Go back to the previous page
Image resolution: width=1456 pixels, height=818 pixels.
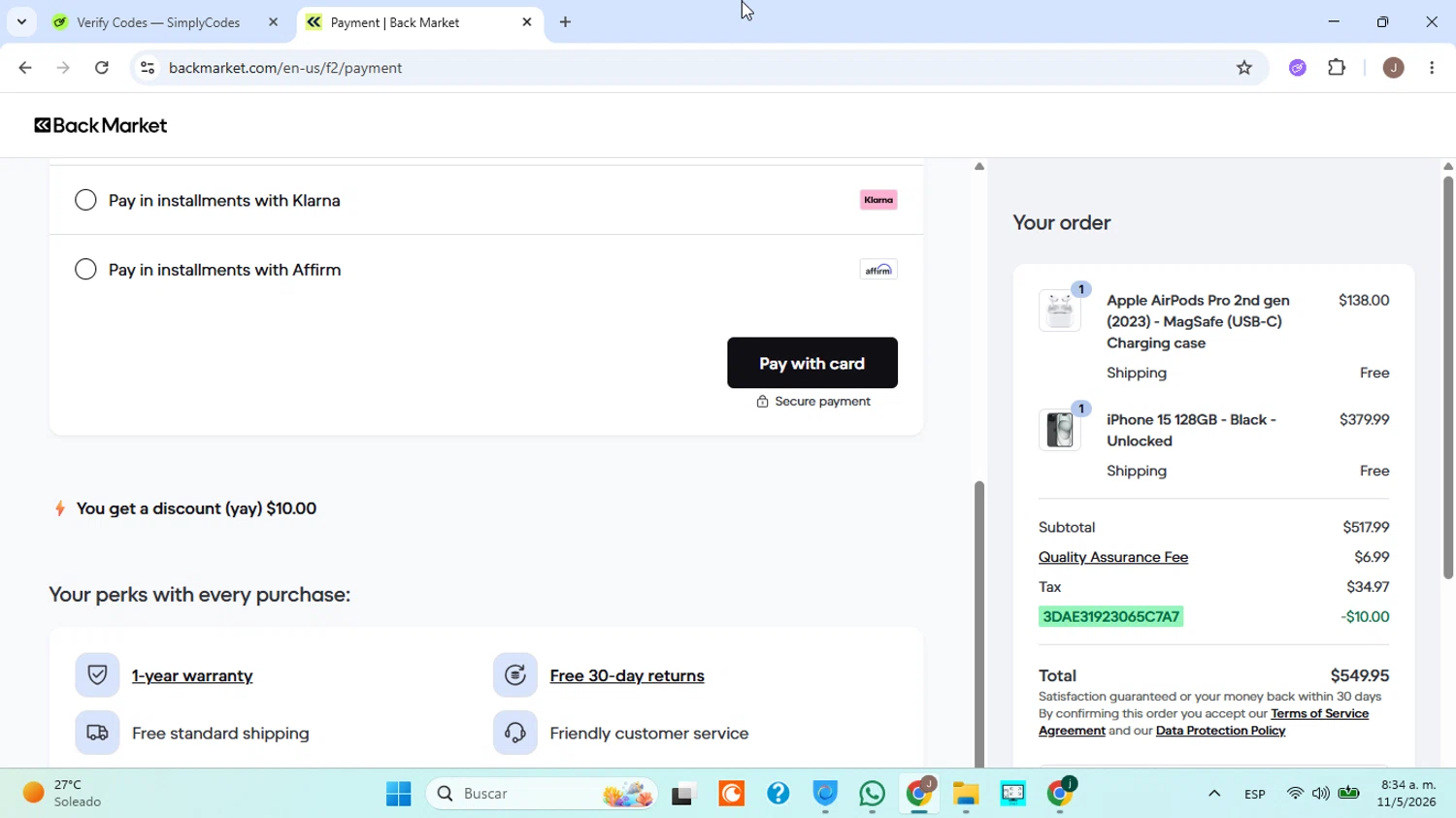tap(25, 68)
